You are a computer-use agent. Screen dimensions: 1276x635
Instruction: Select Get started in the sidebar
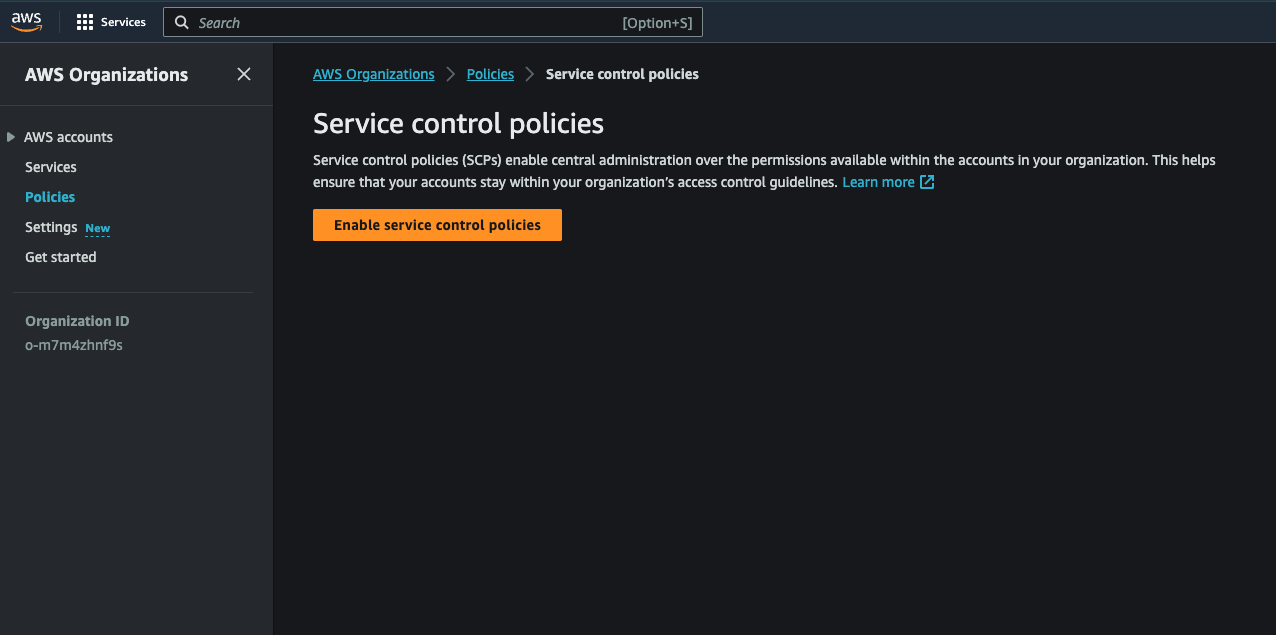pos(61,257)
